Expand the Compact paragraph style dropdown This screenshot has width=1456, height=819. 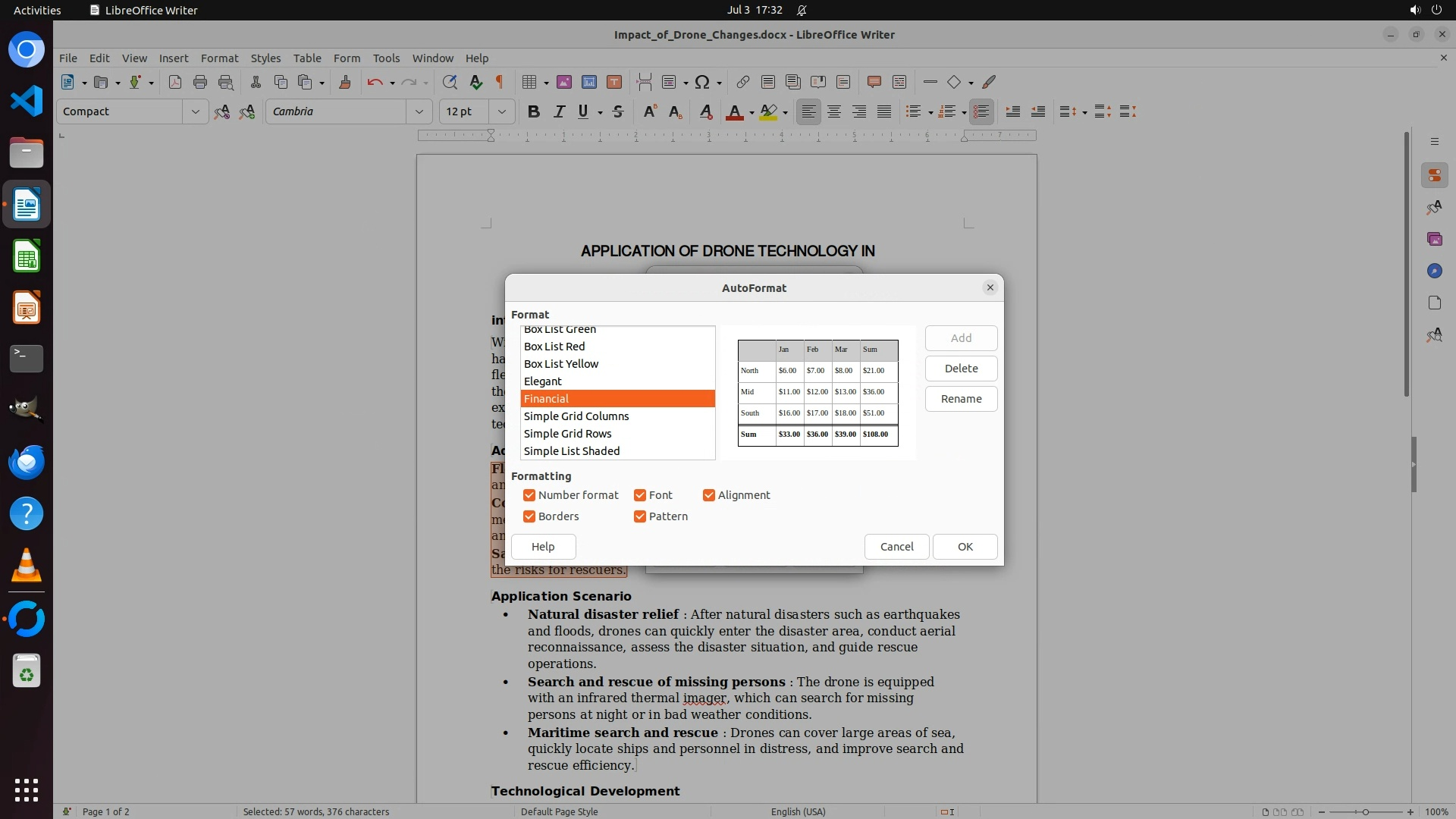point(195,111)
